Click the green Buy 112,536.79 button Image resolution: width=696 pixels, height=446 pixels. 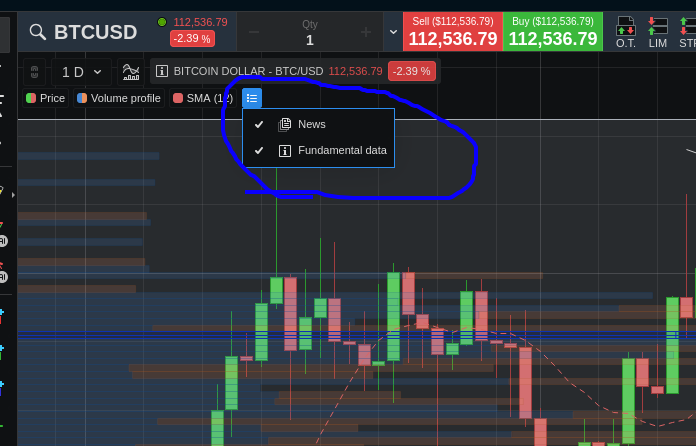[x=553, y=32]
